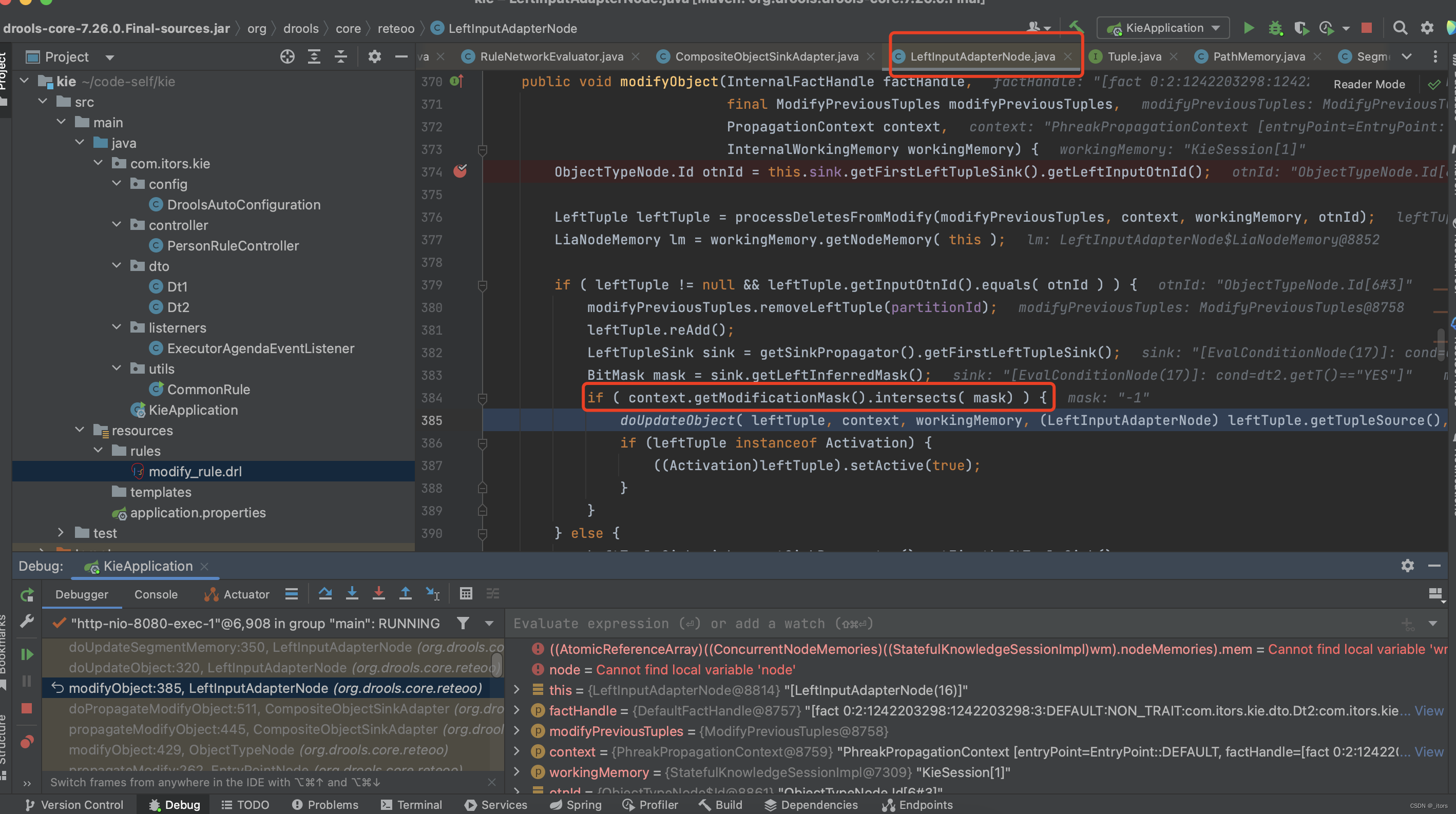Click Step Over in debugger toolbar

tap(325, 593)
